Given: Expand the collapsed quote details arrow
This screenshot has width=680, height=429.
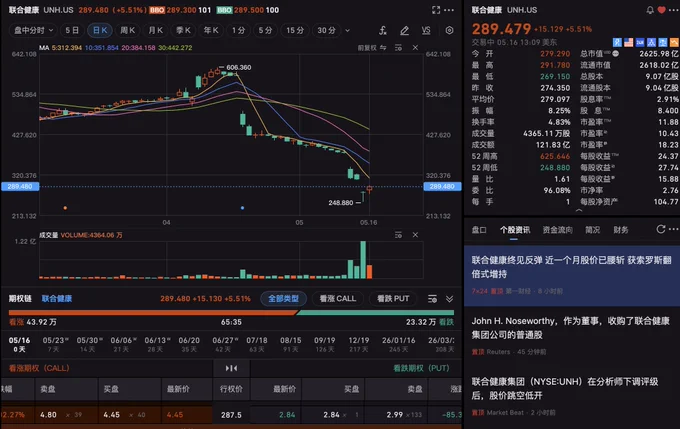Looking at the screenshot, I should point(579,211).
